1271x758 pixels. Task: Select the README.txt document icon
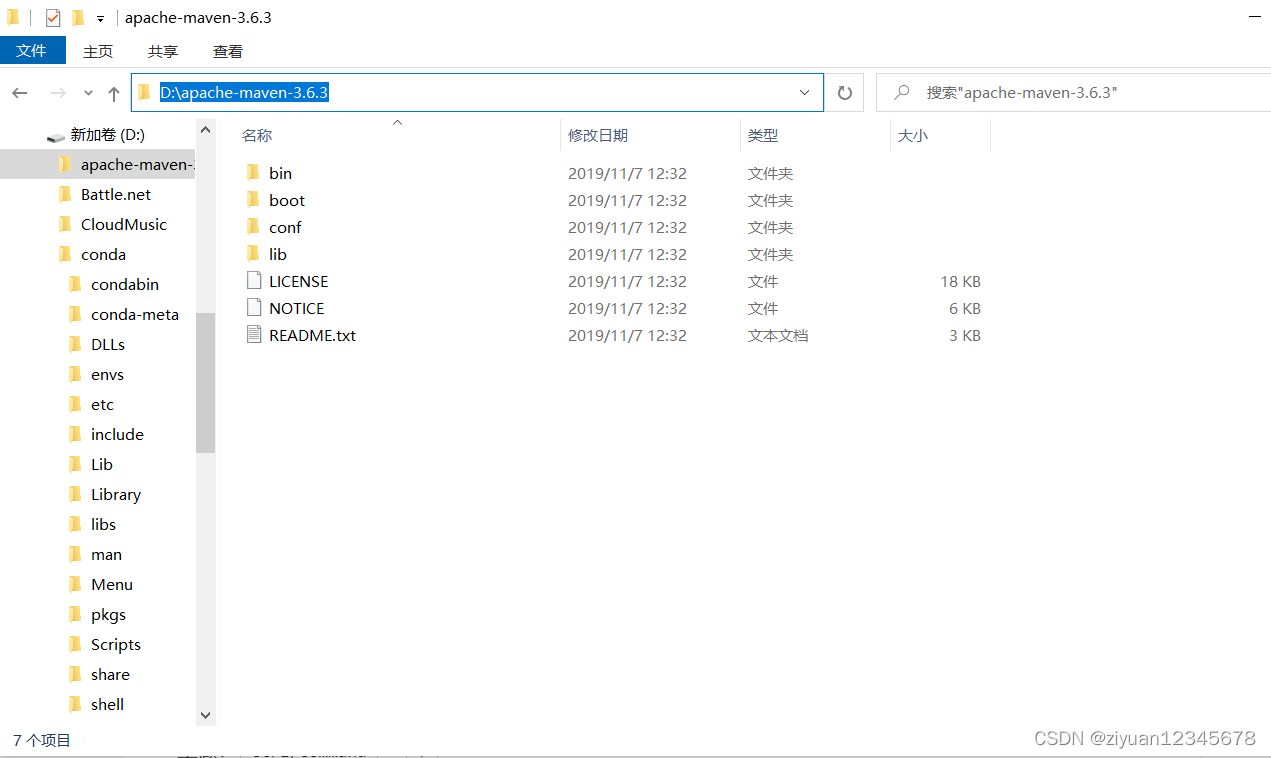click(x=253, y=335)
